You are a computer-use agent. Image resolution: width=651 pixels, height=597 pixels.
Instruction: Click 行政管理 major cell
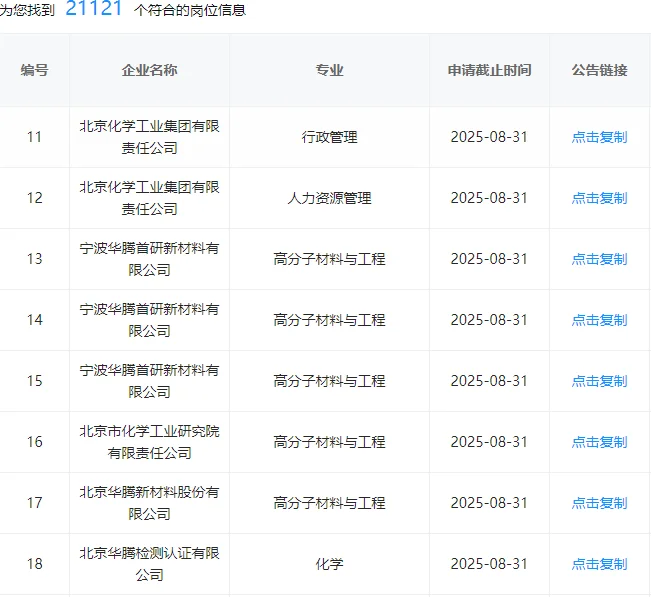[329, 137]
